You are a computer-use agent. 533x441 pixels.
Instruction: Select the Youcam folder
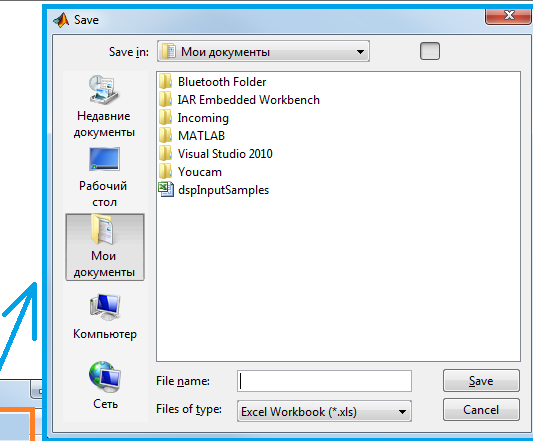point(190,172)
